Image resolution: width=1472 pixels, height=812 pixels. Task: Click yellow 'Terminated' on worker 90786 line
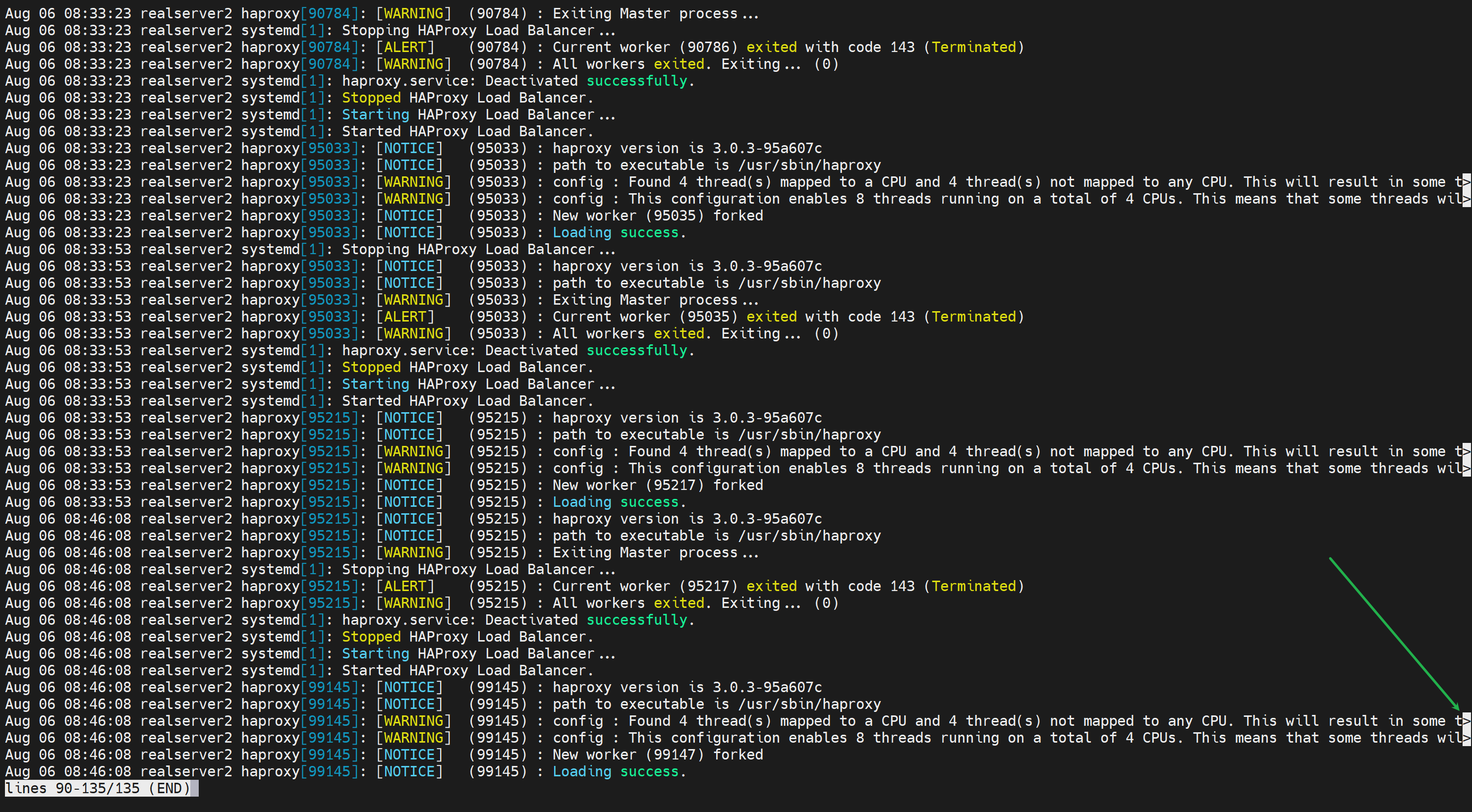coord(974,48)
